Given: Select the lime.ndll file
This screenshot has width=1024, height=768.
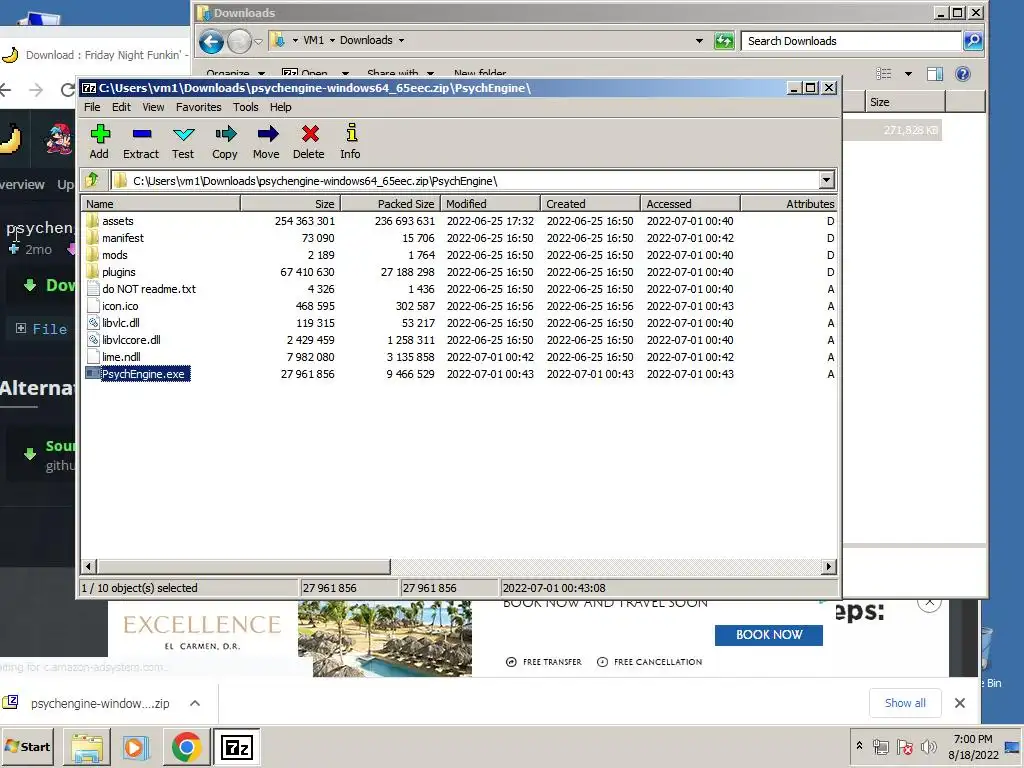Looking at the screenshot, I should click(x=121, y=357).
